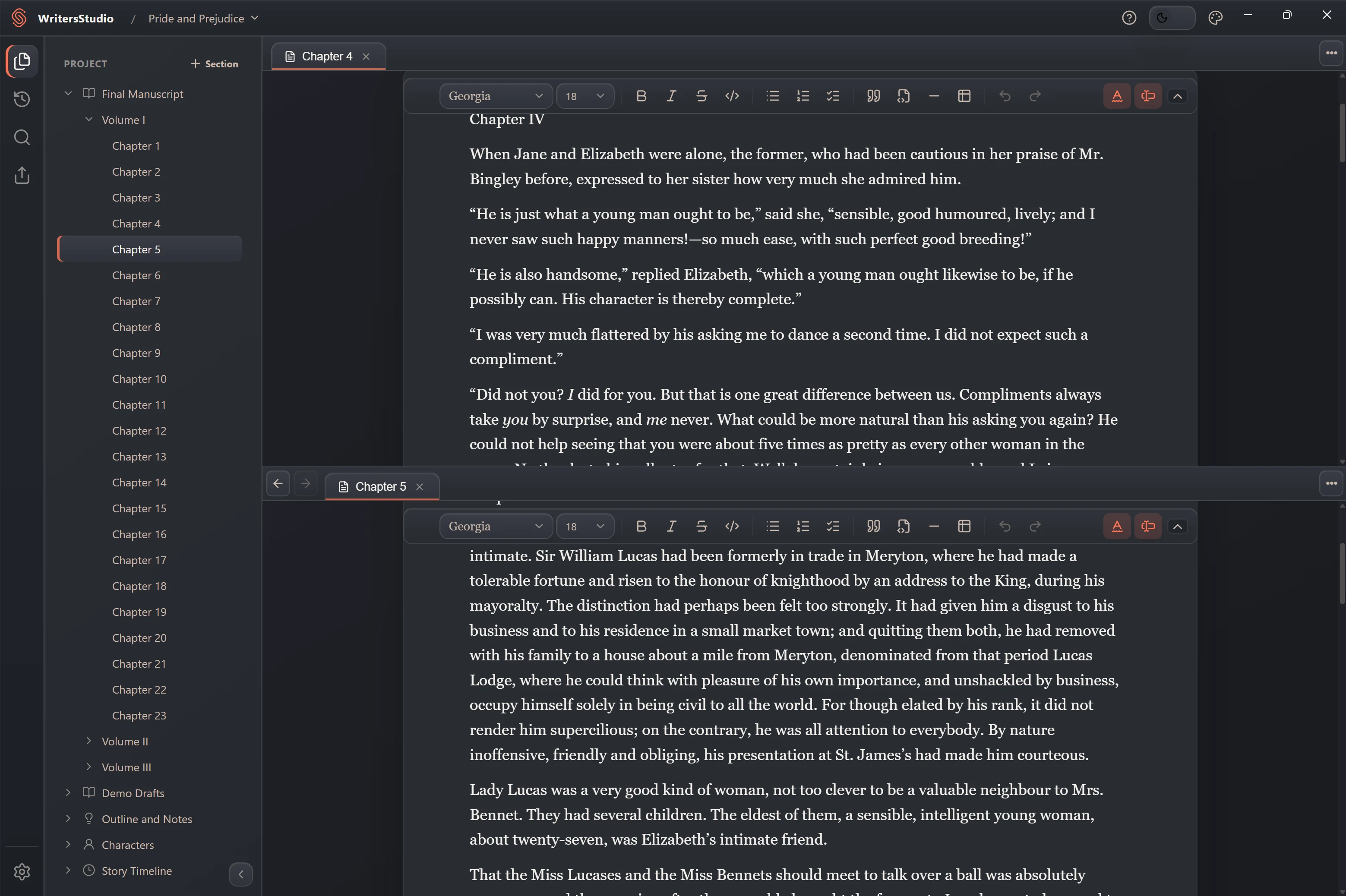The image size is (1346, 896).
Task: Collapse the Volume I tree node
Action: (x=88, y=120)
